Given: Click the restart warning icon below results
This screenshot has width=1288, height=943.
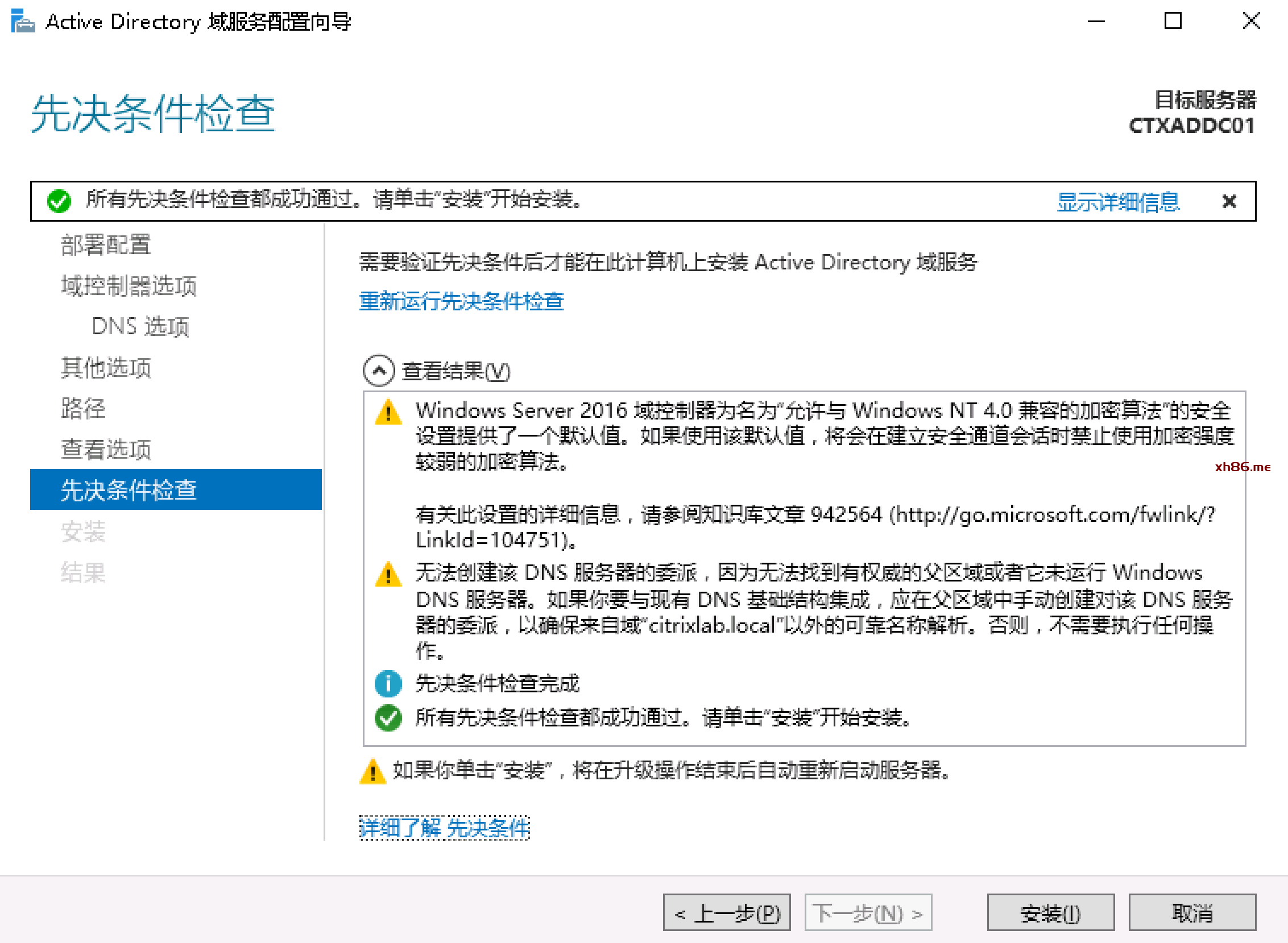Looking at the screenshot, I should (x=373, y=772).
